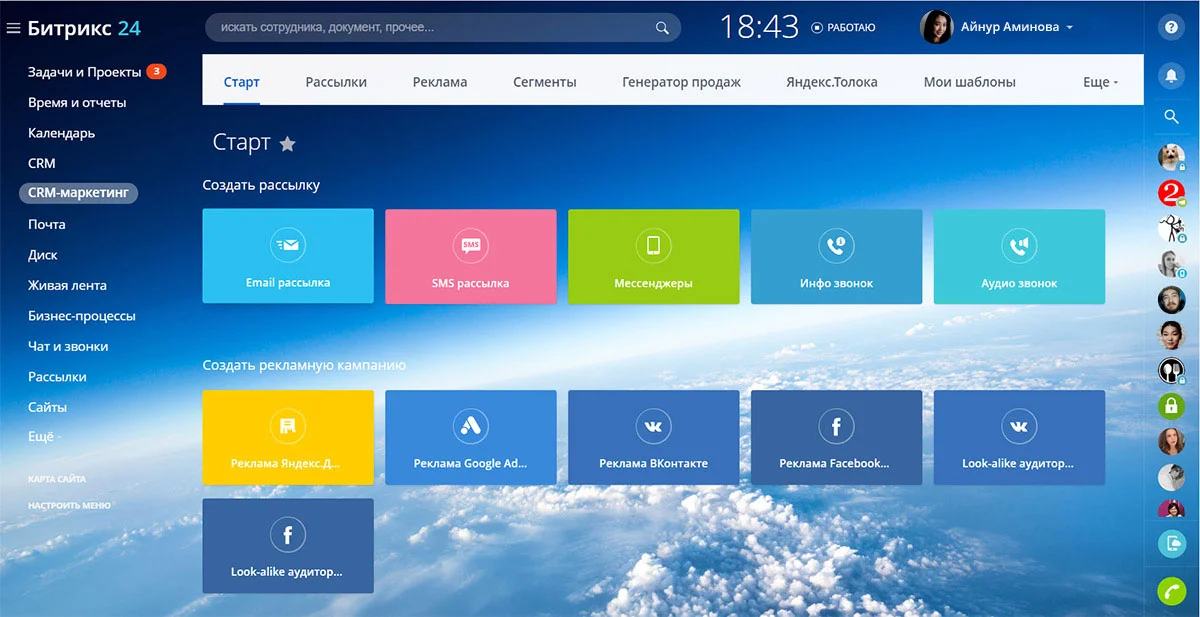Collapse the left menu with hamburger icon

coord(13,28)
